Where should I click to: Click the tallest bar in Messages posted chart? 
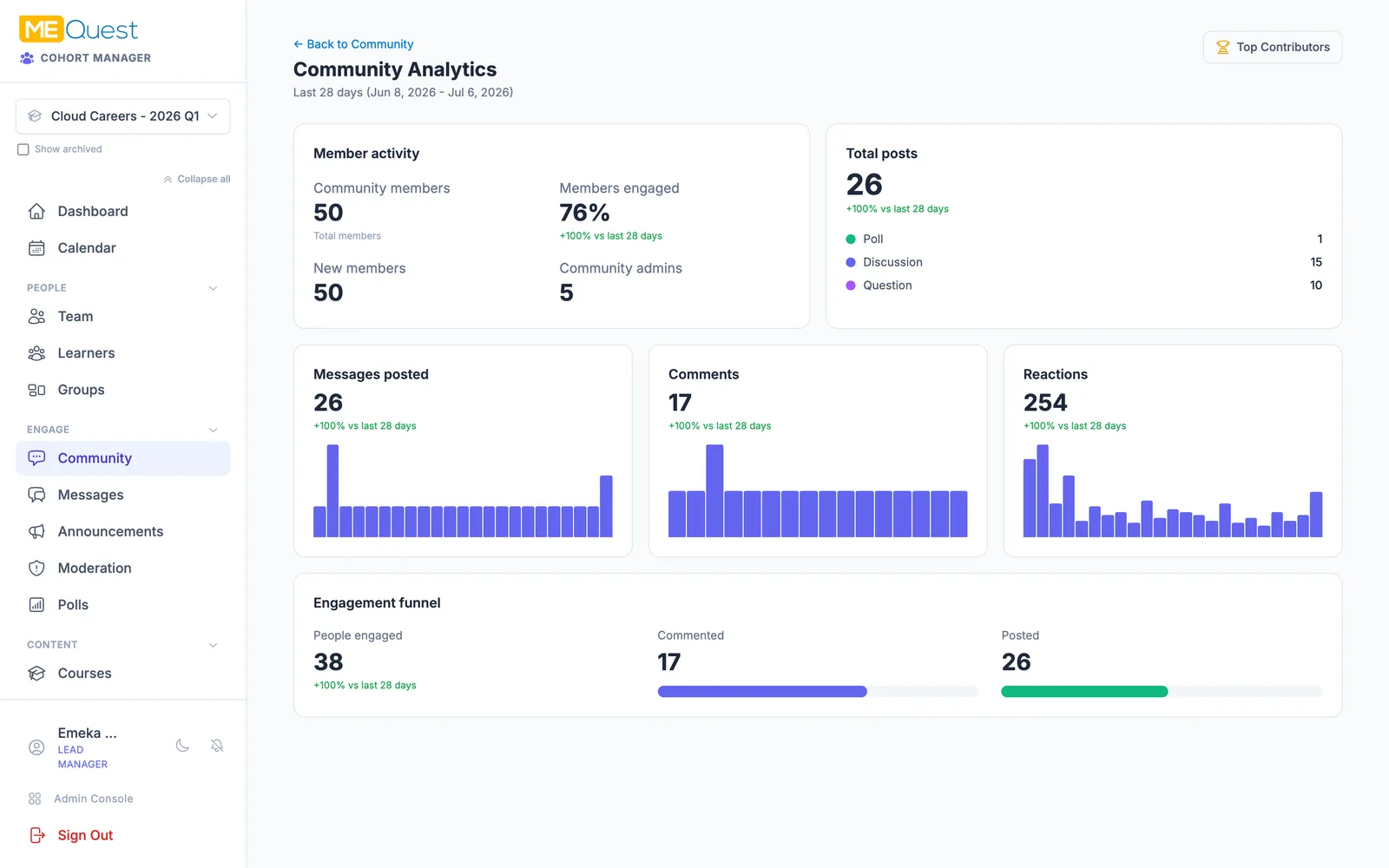[x=332, y=491]
